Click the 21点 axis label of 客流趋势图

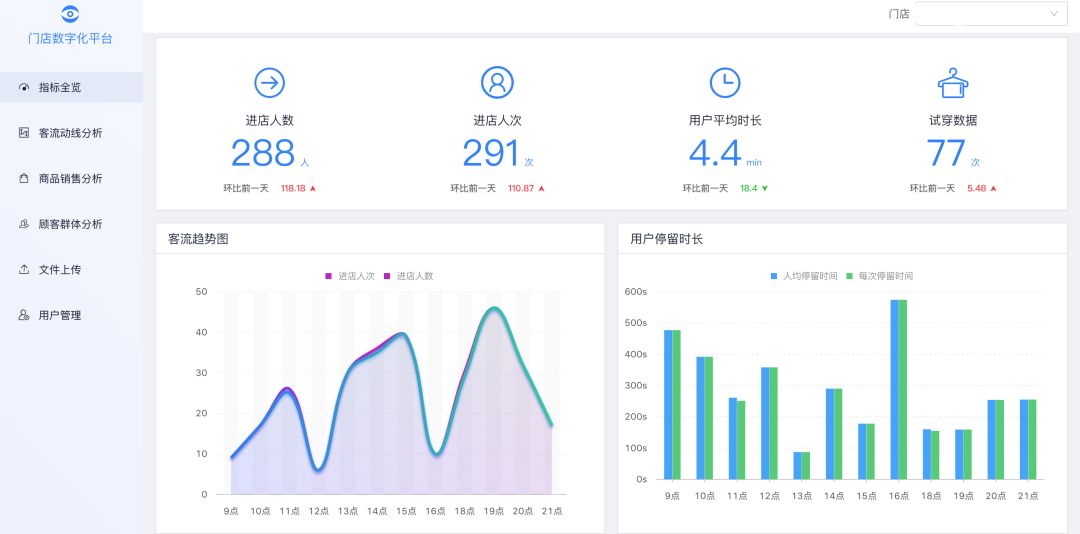[552, 511]
